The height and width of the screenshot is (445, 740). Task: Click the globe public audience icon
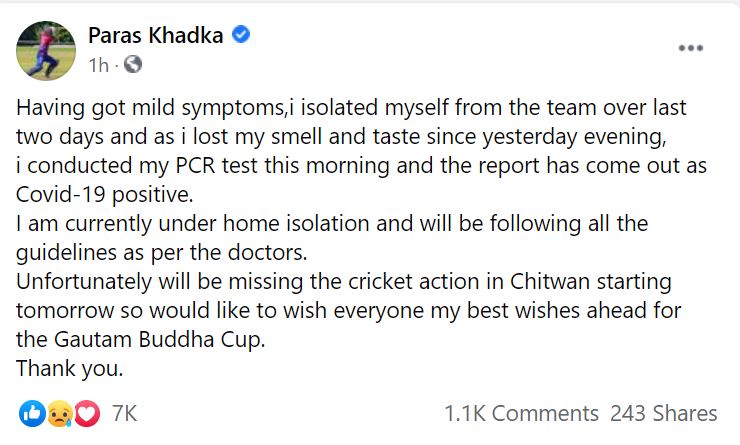click(x=133, y=65)
